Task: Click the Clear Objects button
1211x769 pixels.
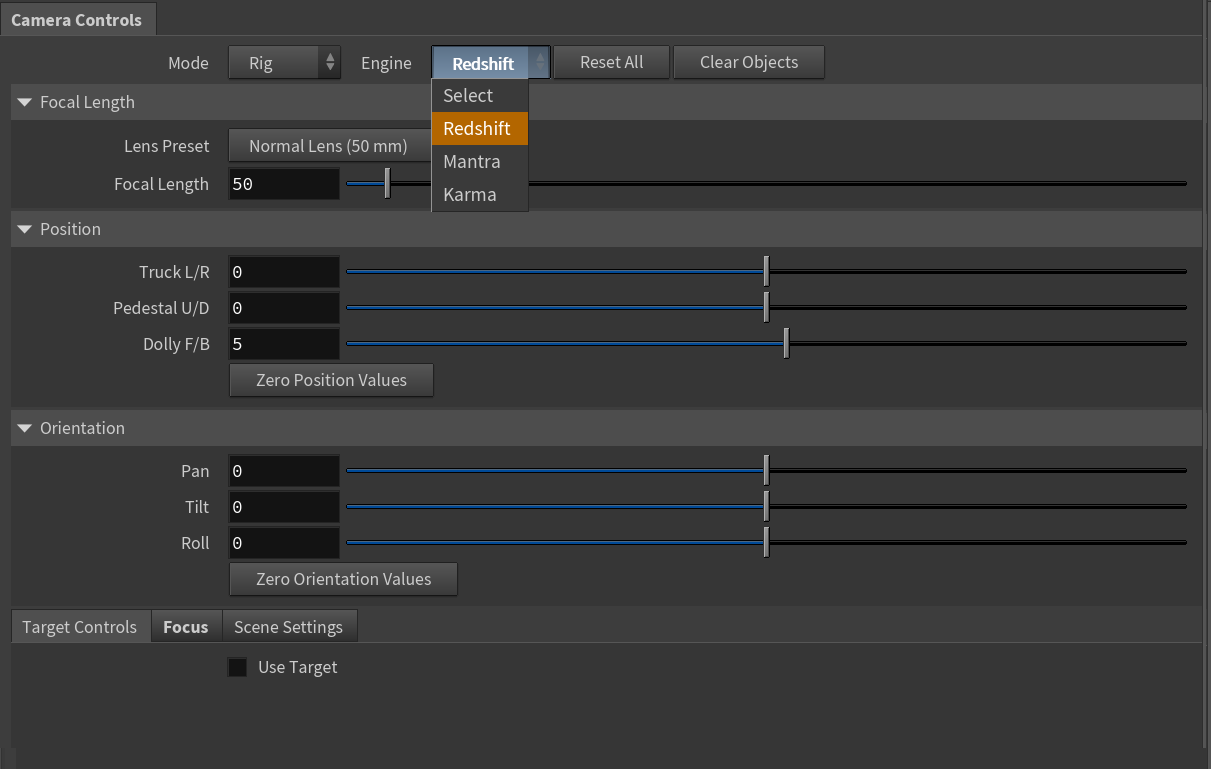Action: tap(749, 62)
